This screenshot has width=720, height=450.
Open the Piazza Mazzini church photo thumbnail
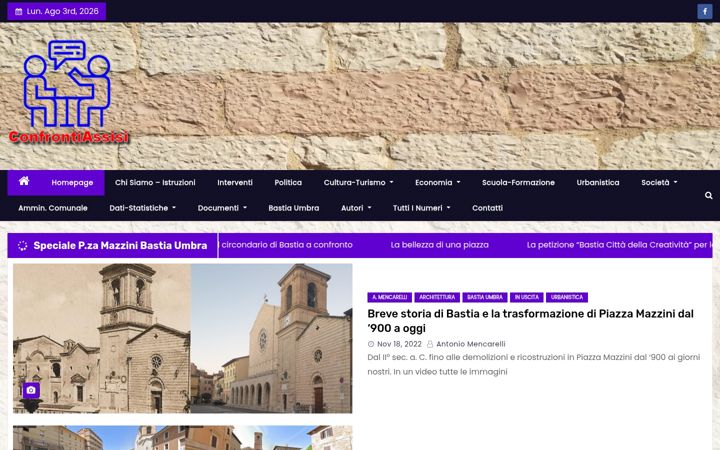pyautogui.click(x=182, y=338)
